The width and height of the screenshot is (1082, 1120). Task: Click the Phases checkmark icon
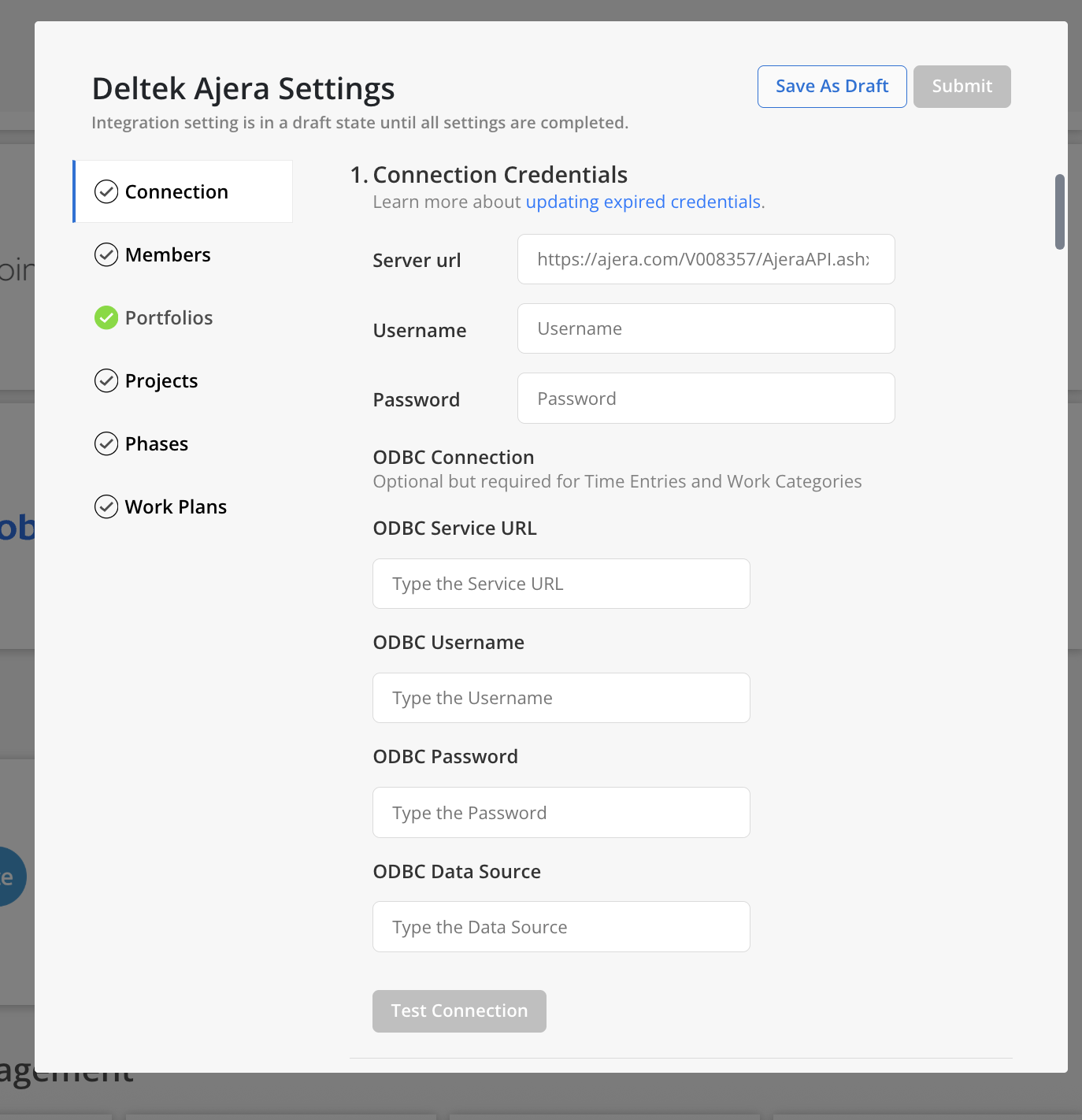click(106, 443)
